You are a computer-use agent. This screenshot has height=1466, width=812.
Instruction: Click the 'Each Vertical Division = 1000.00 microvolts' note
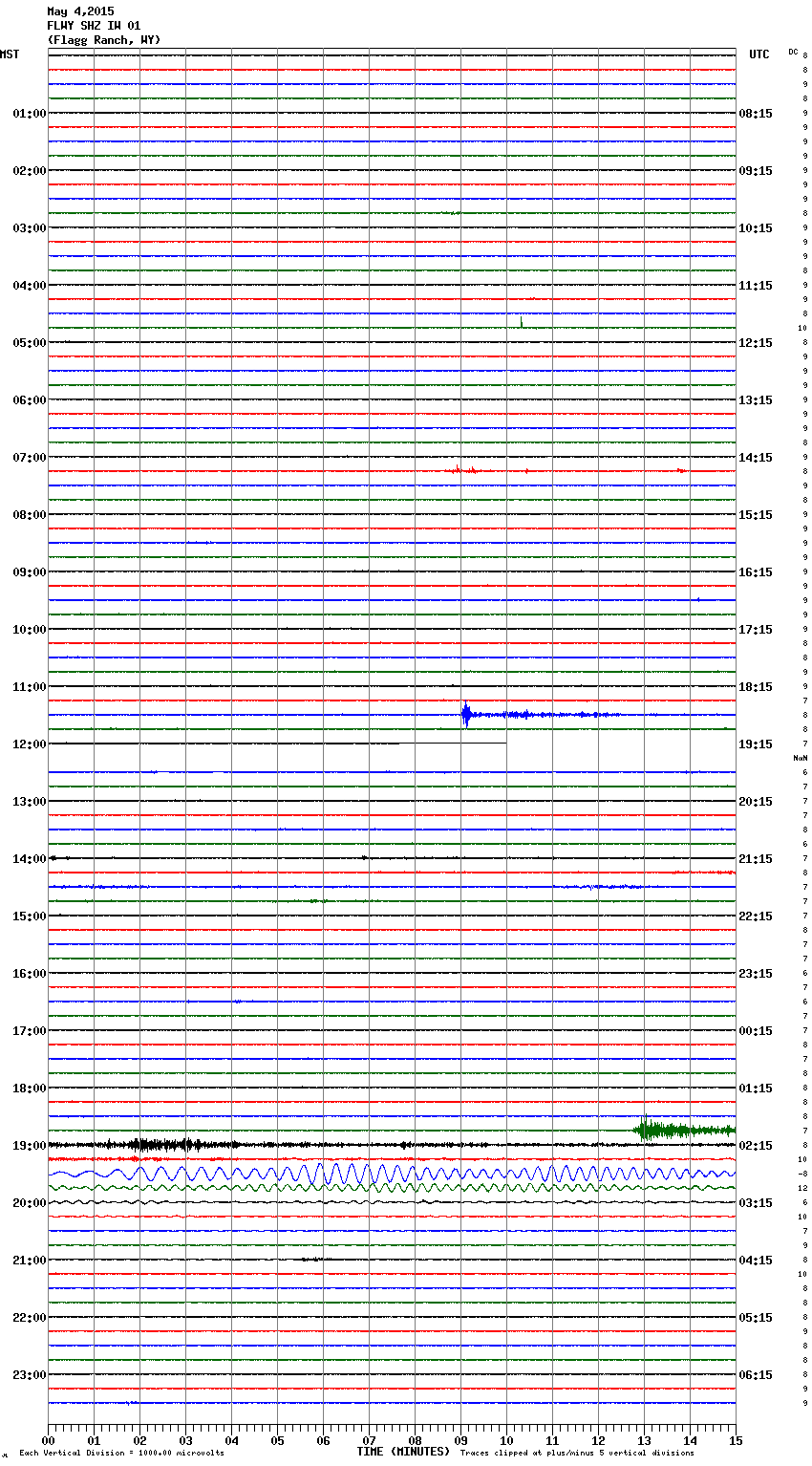tap(121, 1454)
